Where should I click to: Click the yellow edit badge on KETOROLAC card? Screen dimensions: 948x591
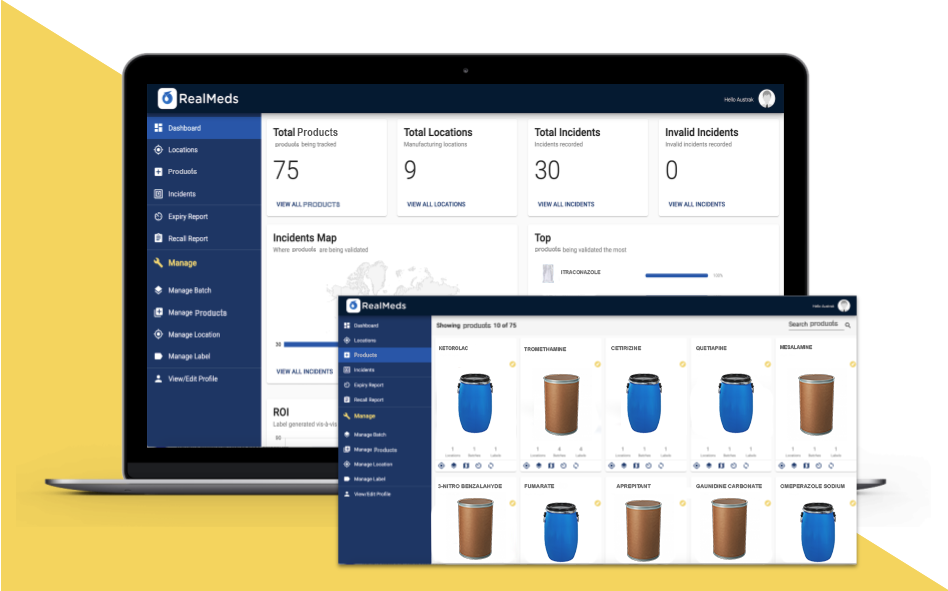coord(512,364)
